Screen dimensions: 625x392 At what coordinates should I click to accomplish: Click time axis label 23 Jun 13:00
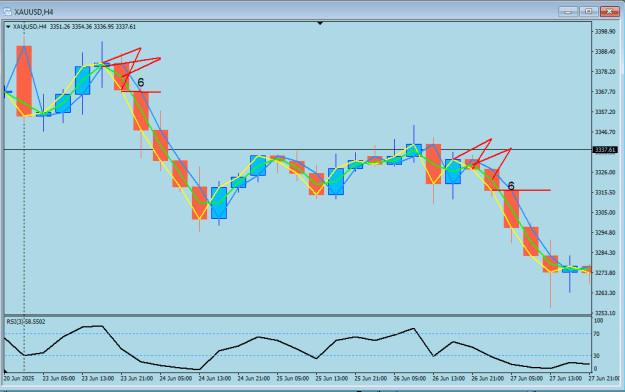pos(98,378)
